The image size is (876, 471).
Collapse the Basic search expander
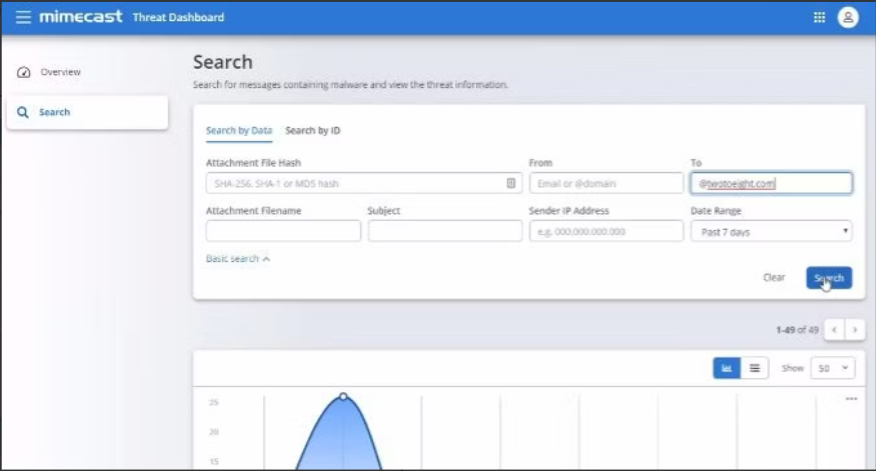pos(238,258)
